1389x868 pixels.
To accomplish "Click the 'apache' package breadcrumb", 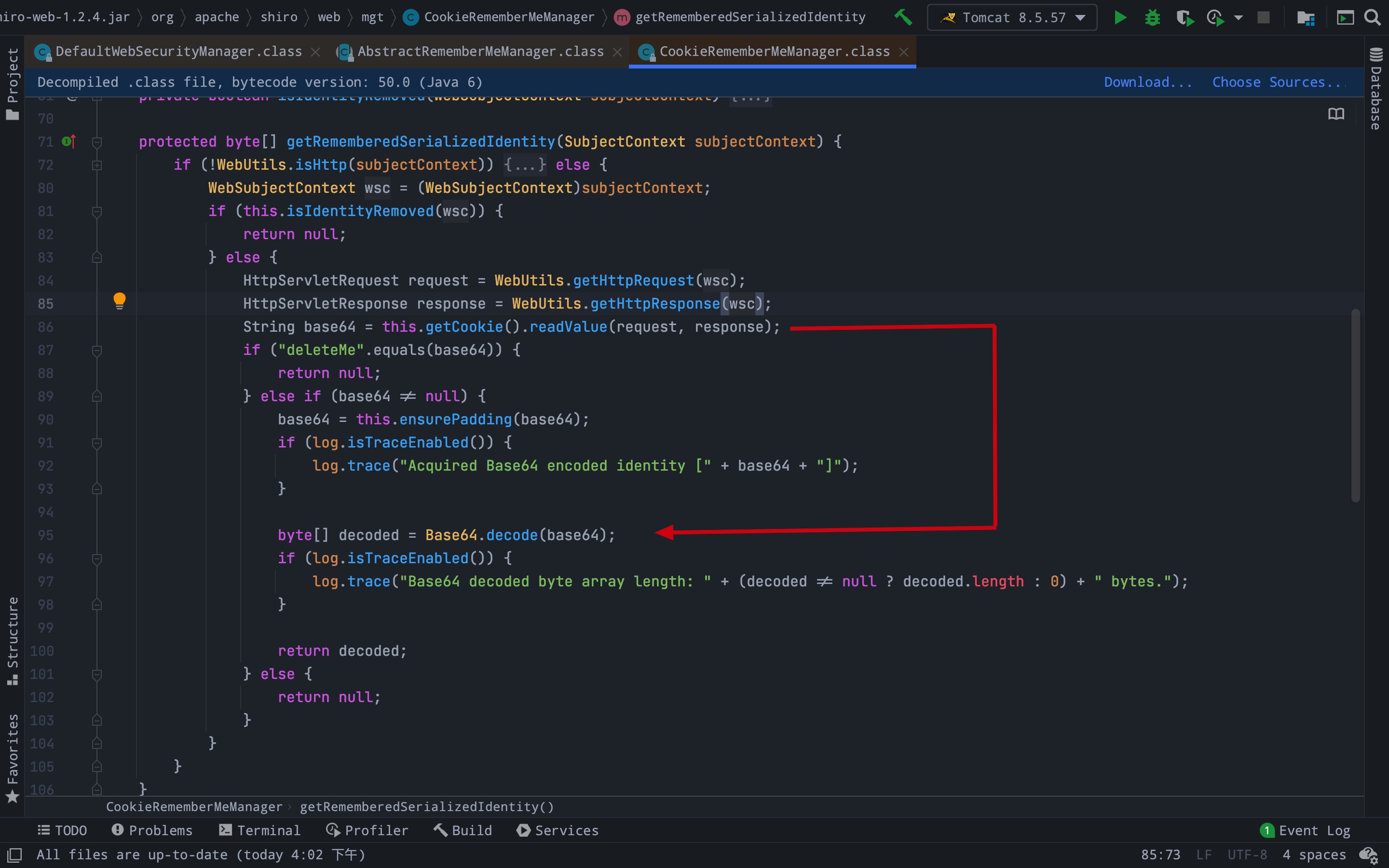I will [x=217, y=17].
